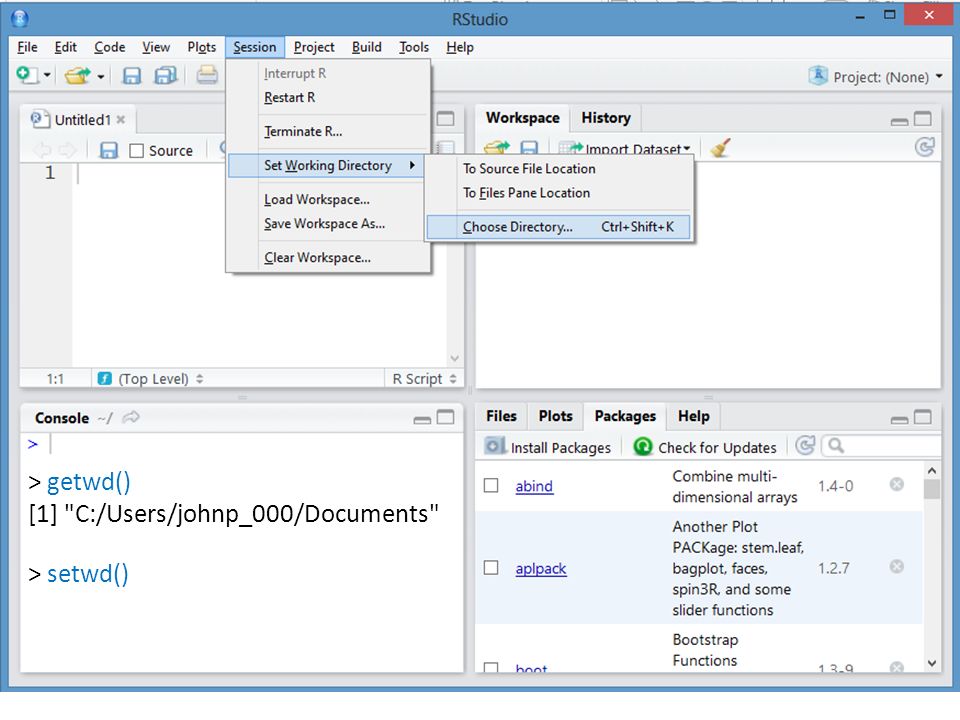Image resolution: width=960 pixels, height=720 pixels.
Task: Click the package search field
Action: (882, 446)
